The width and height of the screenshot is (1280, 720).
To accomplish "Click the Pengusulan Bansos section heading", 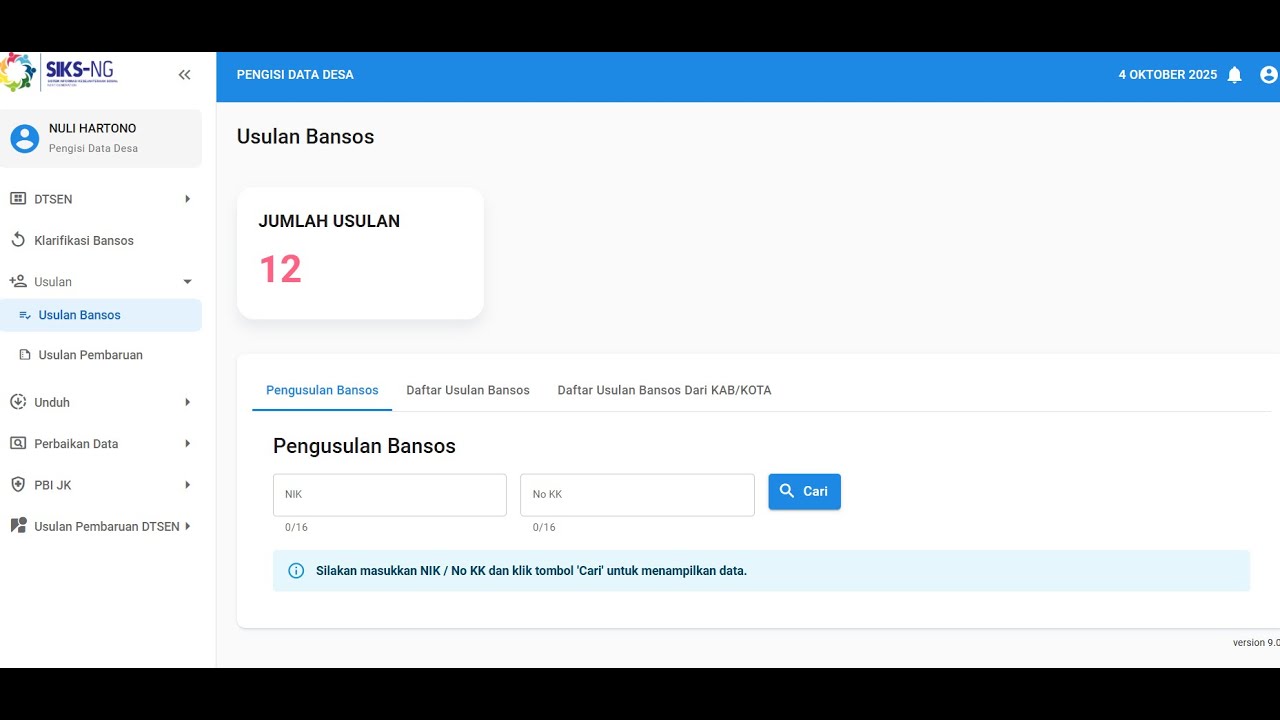I will [x=364, y=446].
